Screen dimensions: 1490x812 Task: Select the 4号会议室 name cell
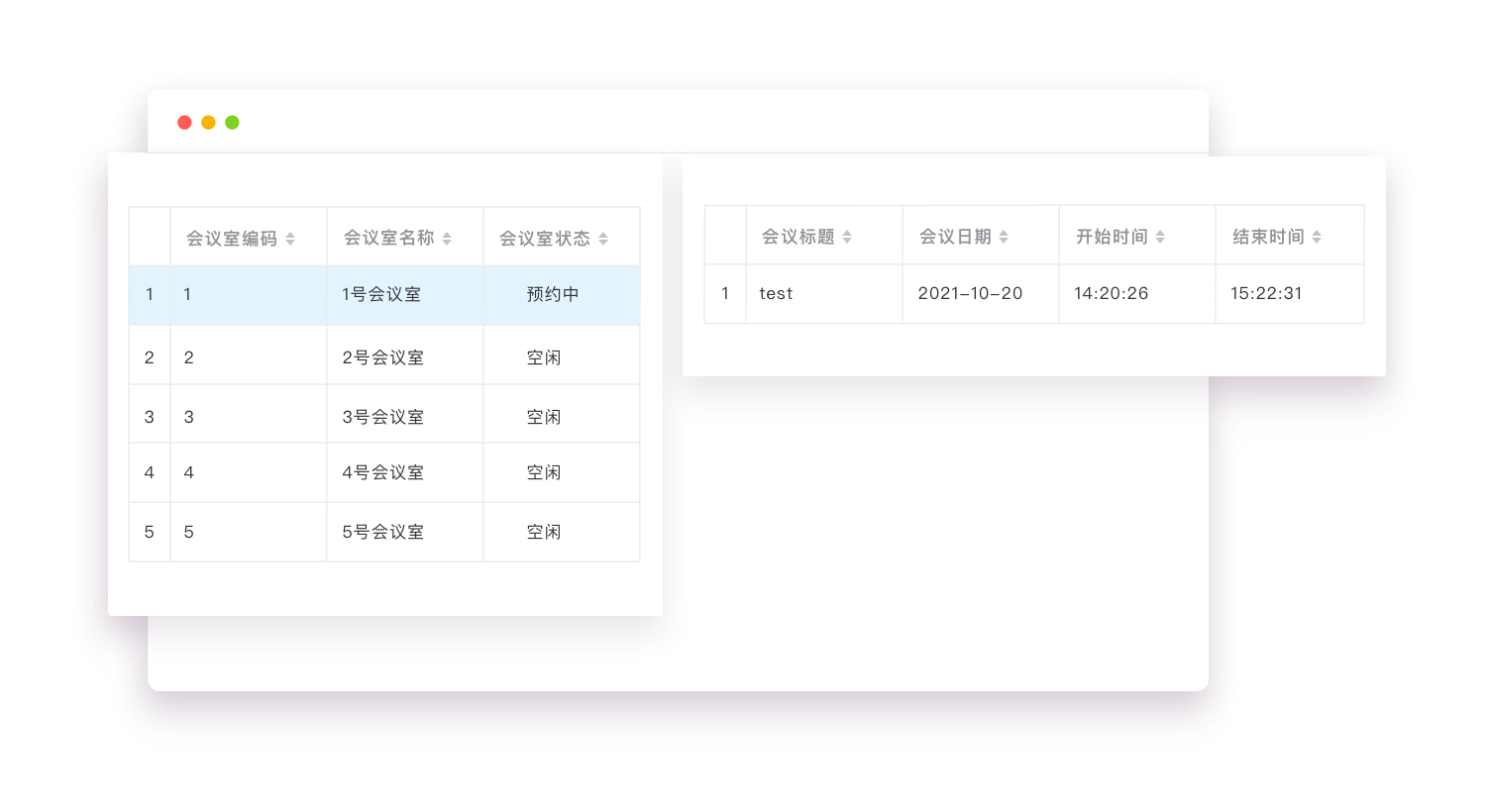click(405, 473)
